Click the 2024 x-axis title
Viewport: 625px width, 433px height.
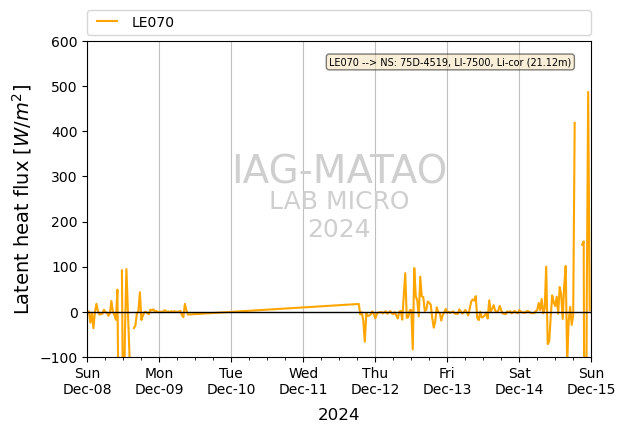click(339, 415)
